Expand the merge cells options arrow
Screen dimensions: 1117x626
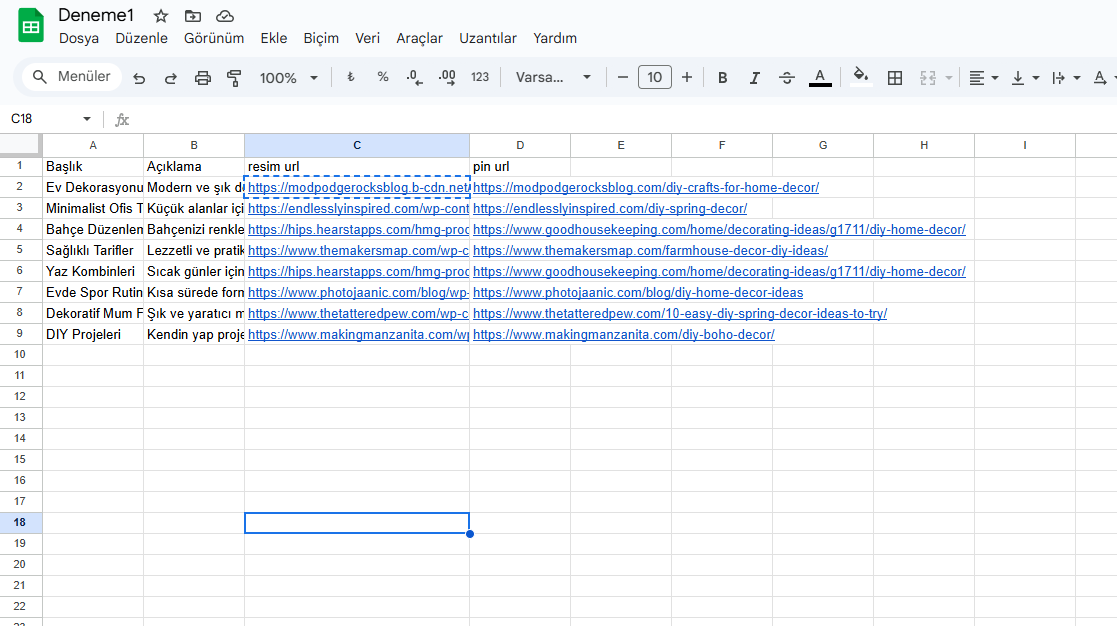click(x=949, y=78)
